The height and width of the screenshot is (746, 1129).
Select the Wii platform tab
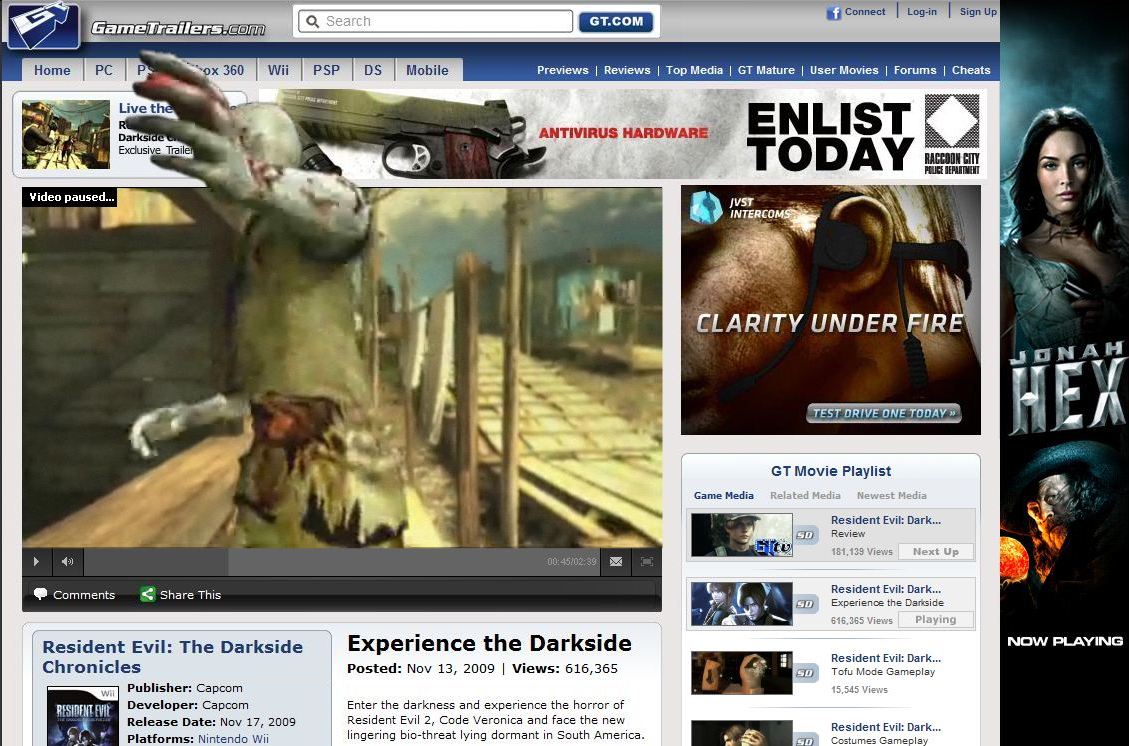tap(278, 70)
